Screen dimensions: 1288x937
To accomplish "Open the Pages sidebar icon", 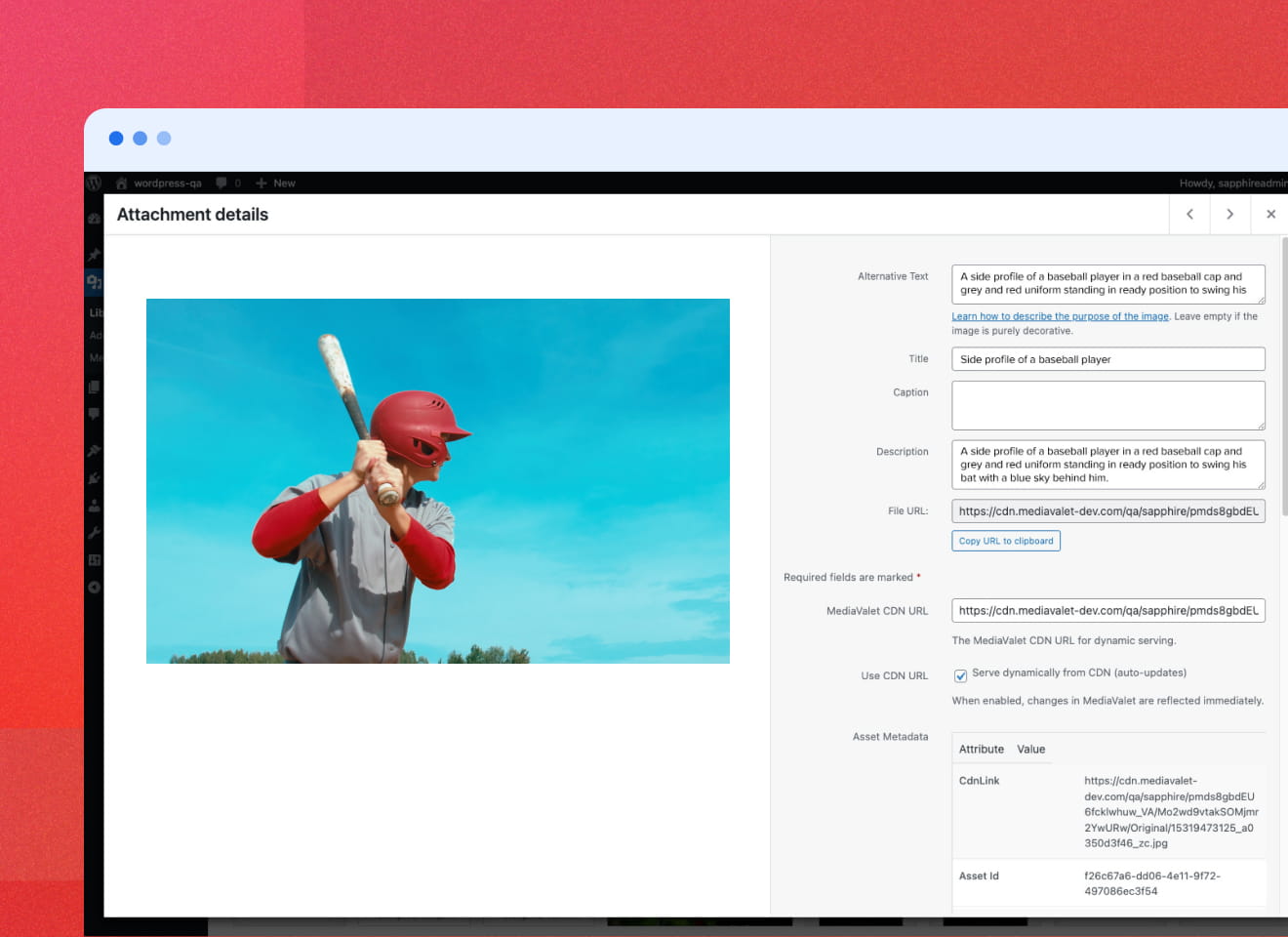I will (94, 387).
